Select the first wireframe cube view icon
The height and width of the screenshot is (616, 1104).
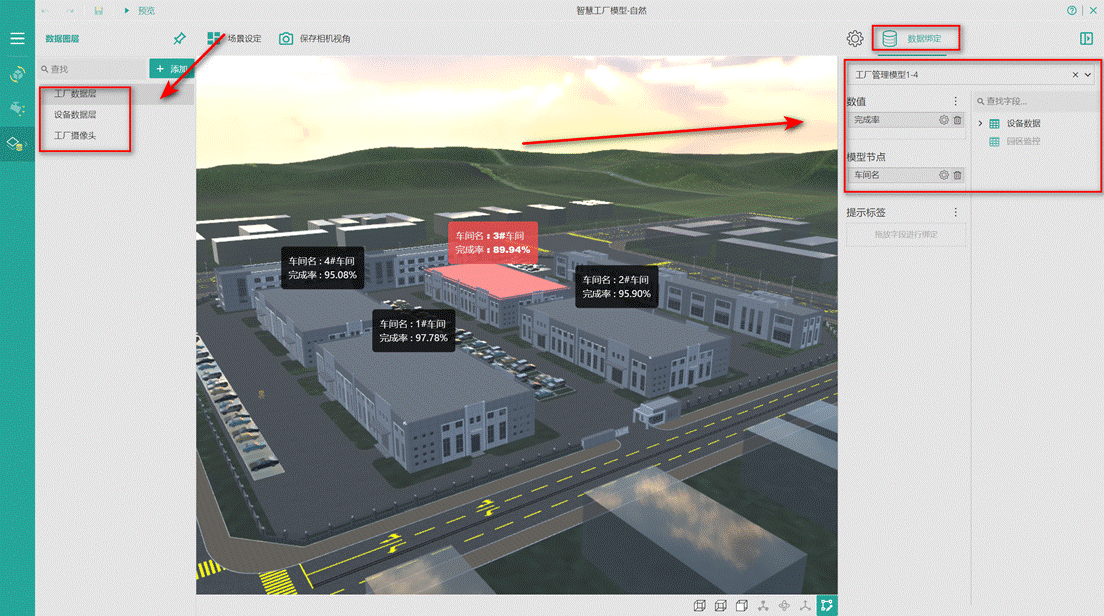699,606
